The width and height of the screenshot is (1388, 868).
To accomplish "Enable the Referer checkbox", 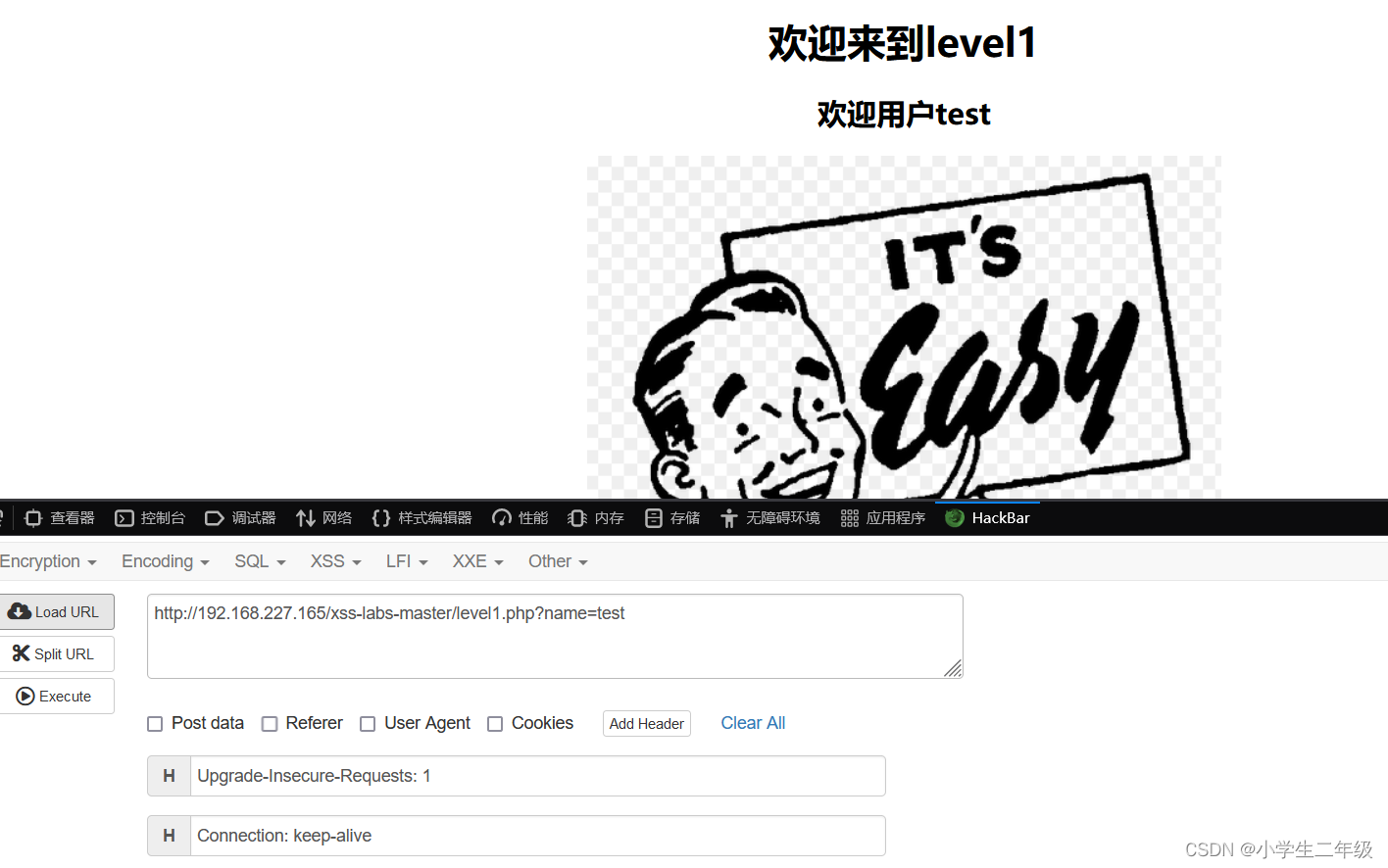I will (270, 724).
